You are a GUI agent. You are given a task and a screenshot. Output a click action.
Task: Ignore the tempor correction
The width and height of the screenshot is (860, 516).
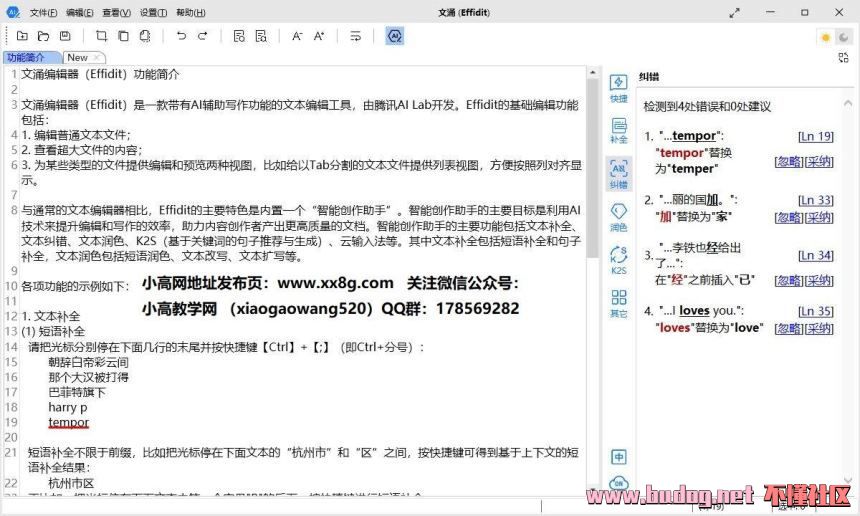click(789, 161)
